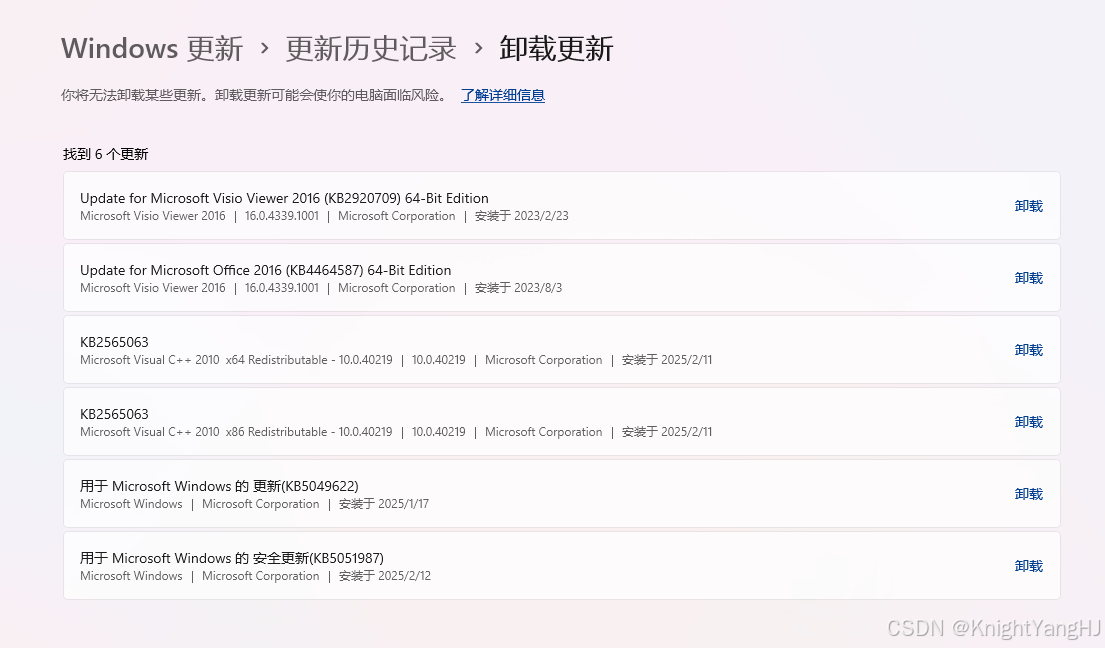The image size is (1105, 648).
Task: Select 用于 Microsoft Windows 的 更新(KB5049622) title
Action: pos(219,486)
